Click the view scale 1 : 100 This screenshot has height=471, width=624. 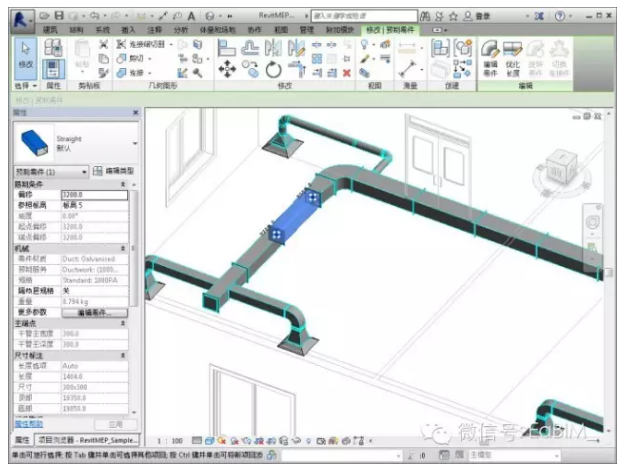click(170, 441)
